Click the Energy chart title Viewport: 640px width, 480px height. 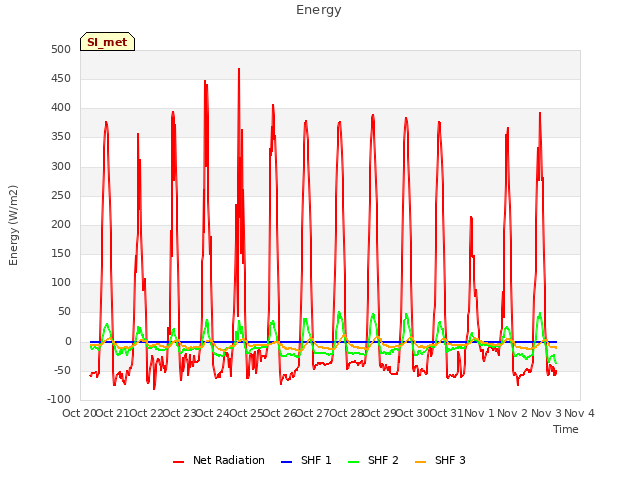(x=319, y=10)
